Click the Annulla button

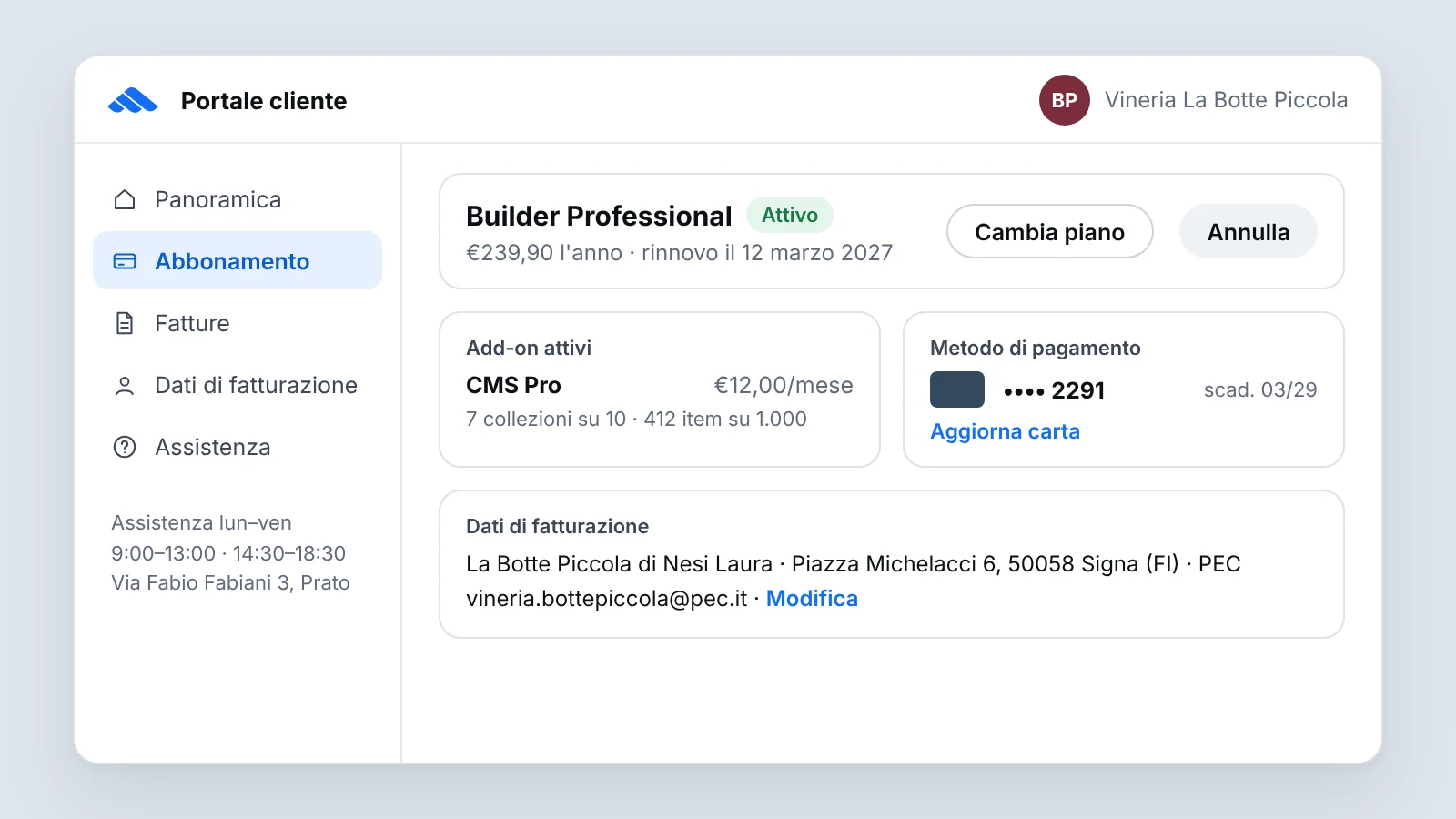pyautogui.click(x=1249, y=232)
